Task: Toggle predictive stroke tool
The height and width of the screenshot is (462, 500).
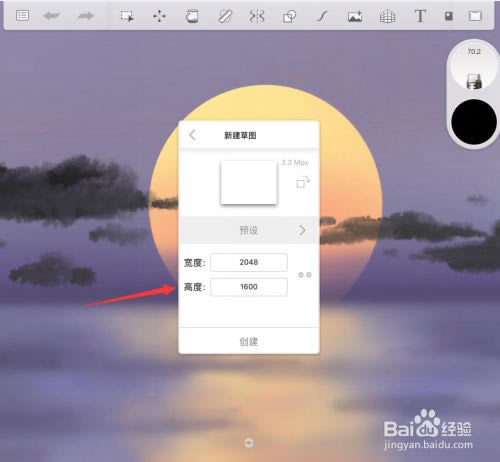Action: 322,16
